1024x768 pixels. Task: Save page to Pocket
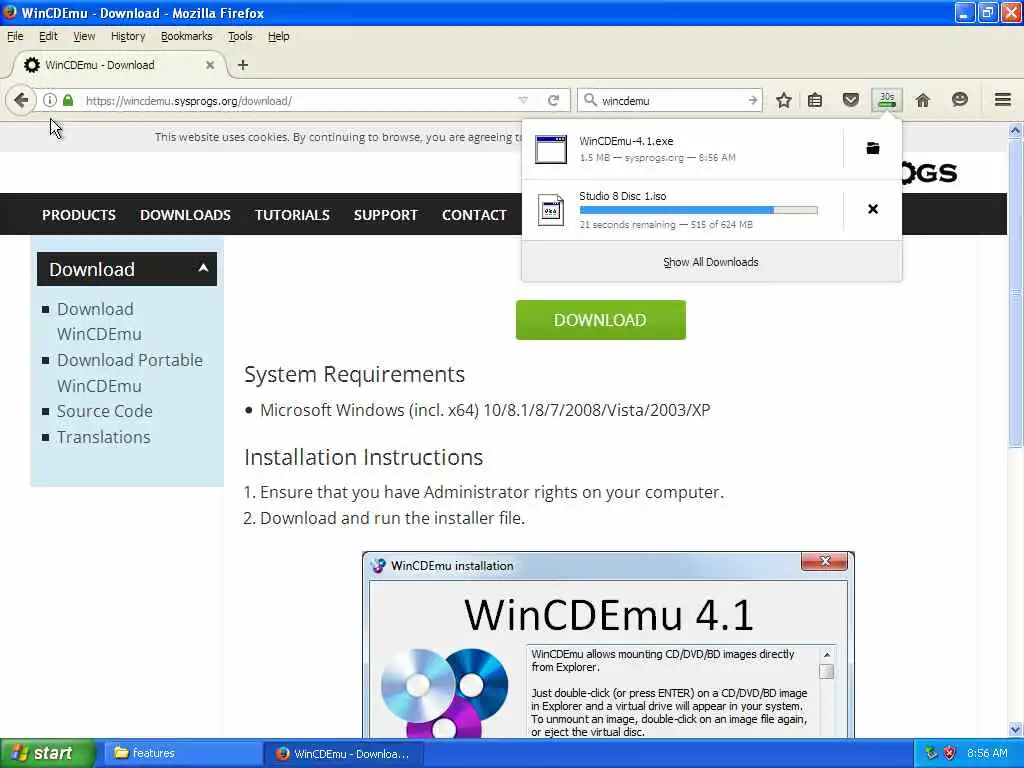click(850, 101)
